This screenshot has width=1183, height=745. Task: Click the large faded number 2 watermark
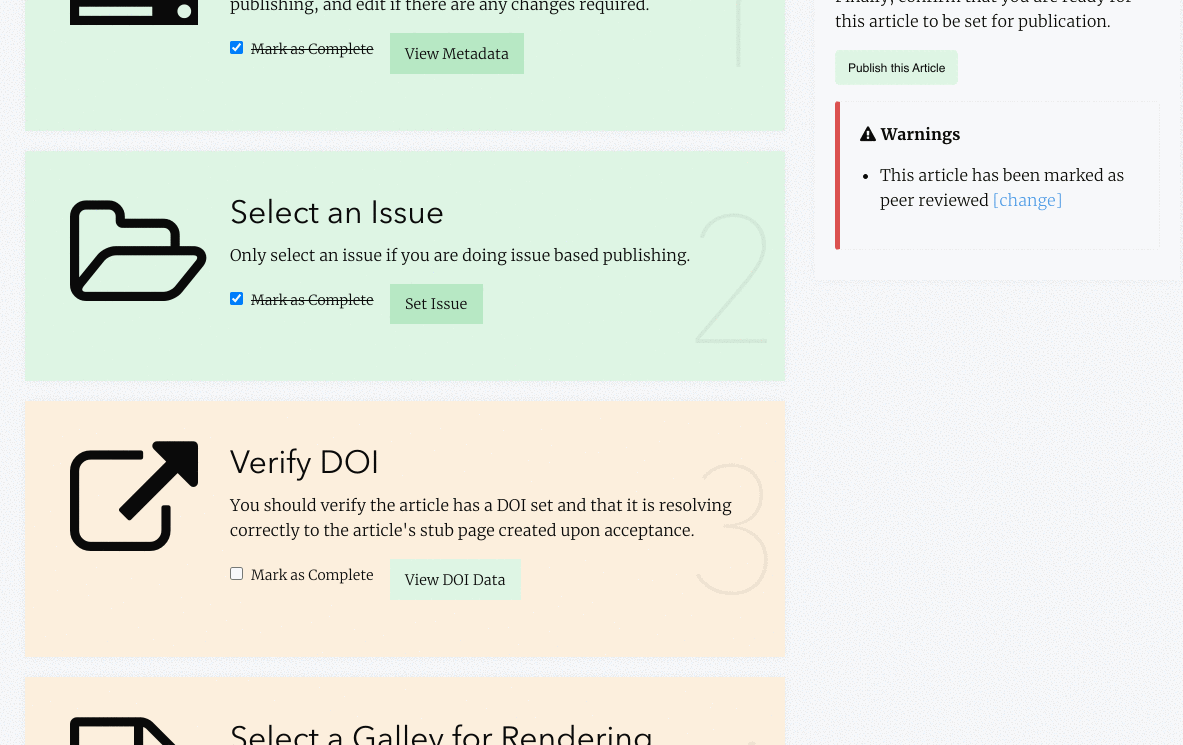(x=732, y=279)
